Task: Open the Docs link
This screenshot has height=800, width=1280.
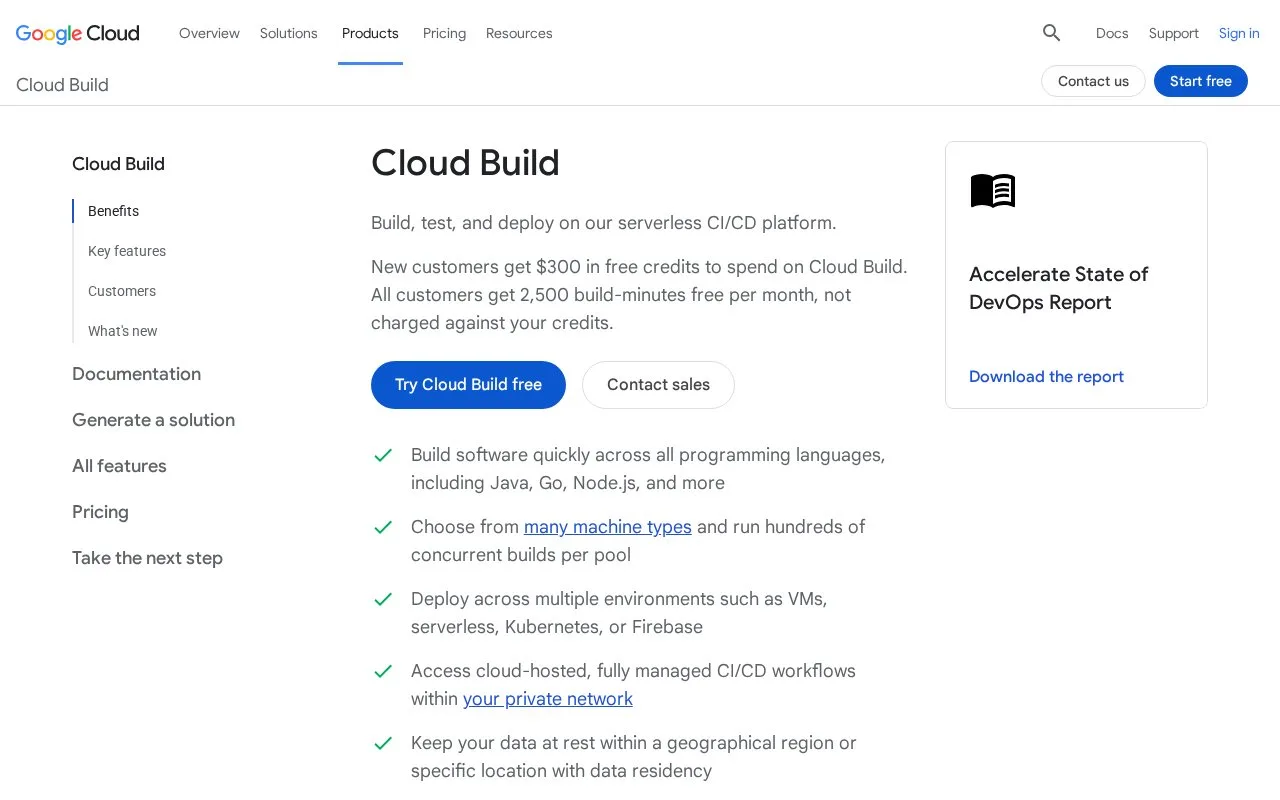Action: (1112, 33)
